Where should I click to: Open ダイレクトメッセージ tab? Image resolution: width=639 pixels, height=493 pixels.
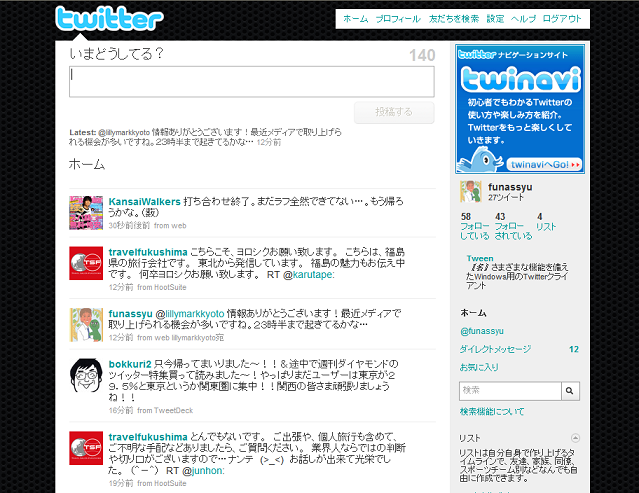click(496, 349)
